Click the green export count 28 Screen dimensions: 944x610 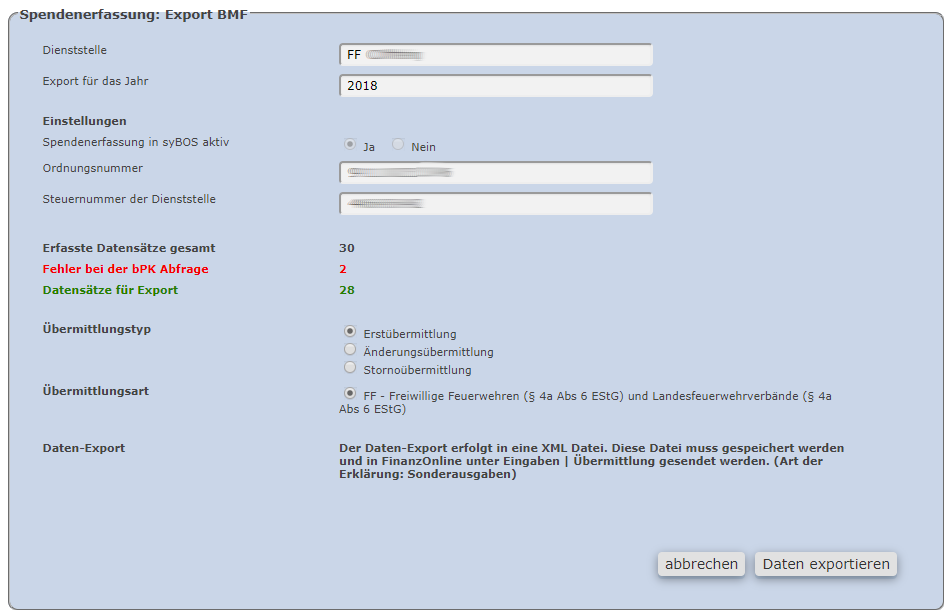click(x=347, y=290)
